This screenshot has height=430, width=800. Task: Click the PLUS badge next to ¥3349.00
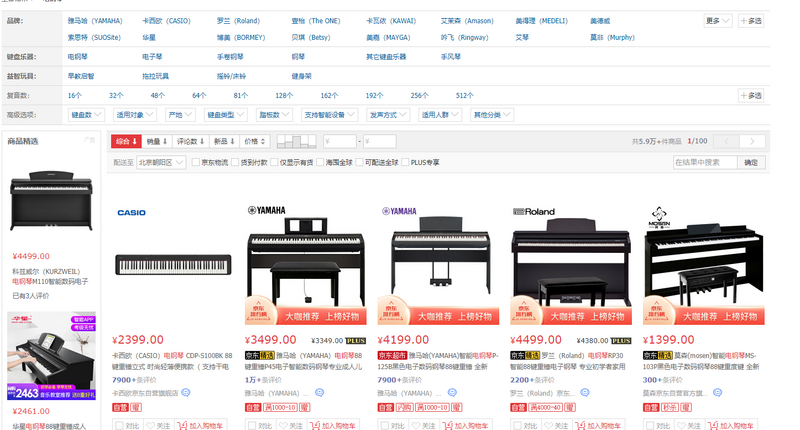[356, 341]
